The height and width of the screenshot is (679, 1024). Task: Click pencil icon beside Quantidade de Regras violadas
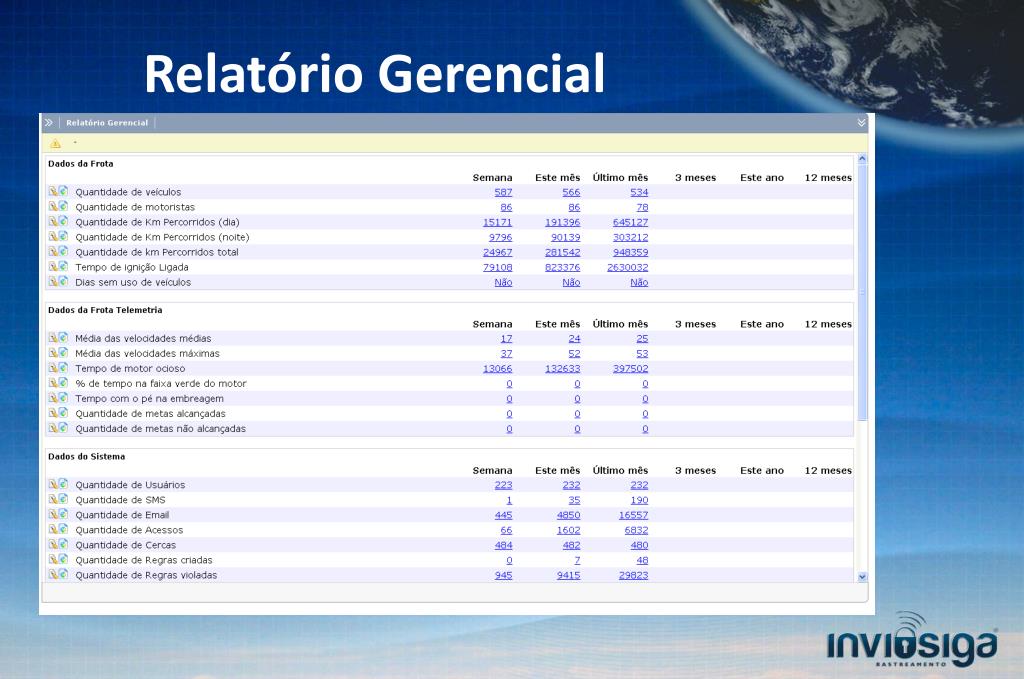(x=53, y=574)
